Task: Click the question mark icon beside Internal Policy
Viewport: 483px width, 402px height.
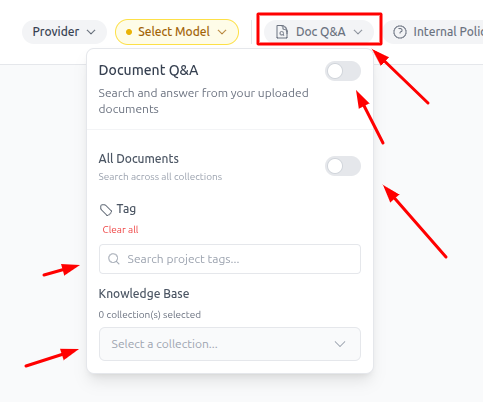Action: [x=400, y=32]
